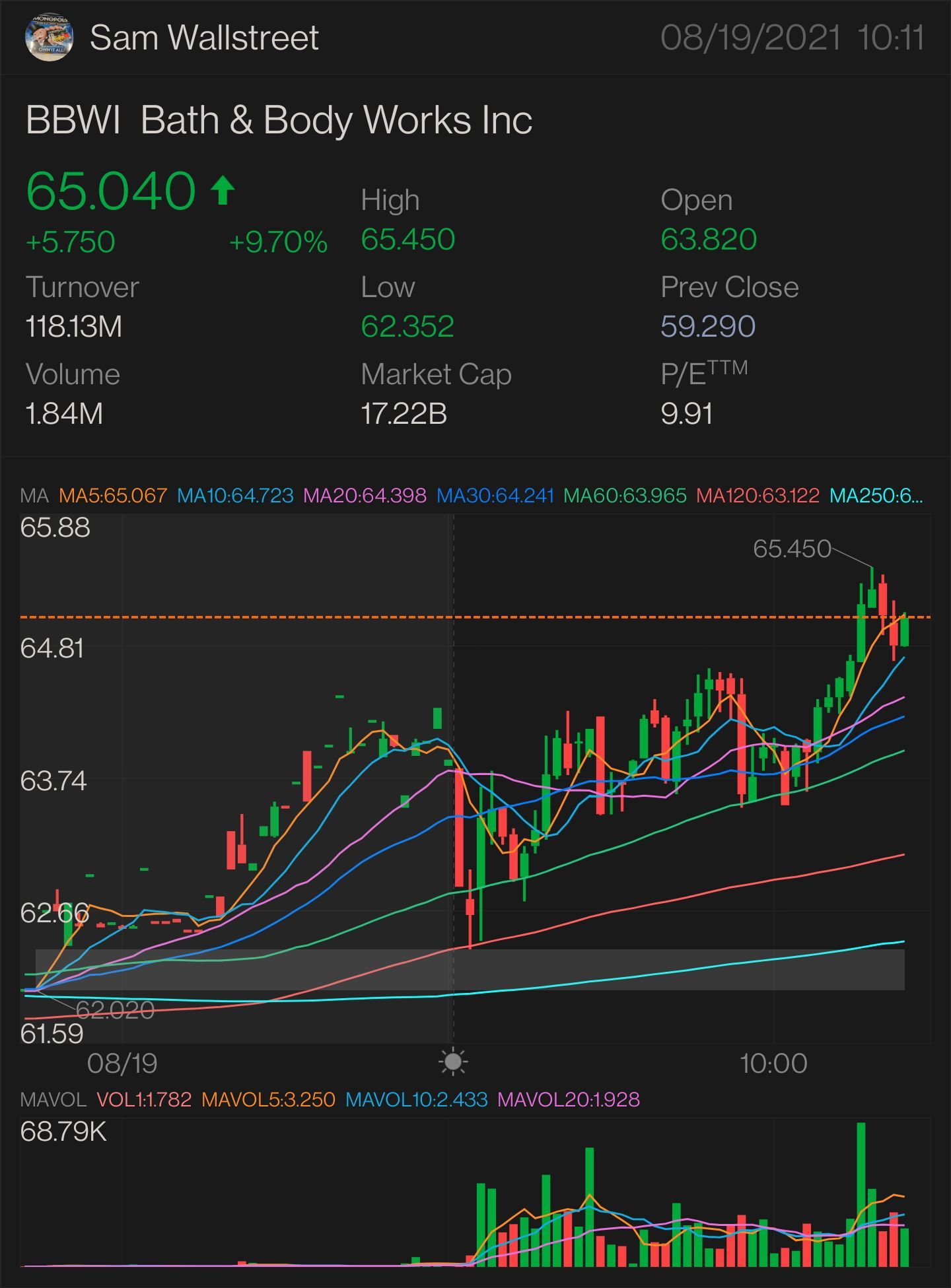Screen dimensions: 951x1288
Task: Tap the Prev Close value 59.290
Action: click(x=708, y=326)
